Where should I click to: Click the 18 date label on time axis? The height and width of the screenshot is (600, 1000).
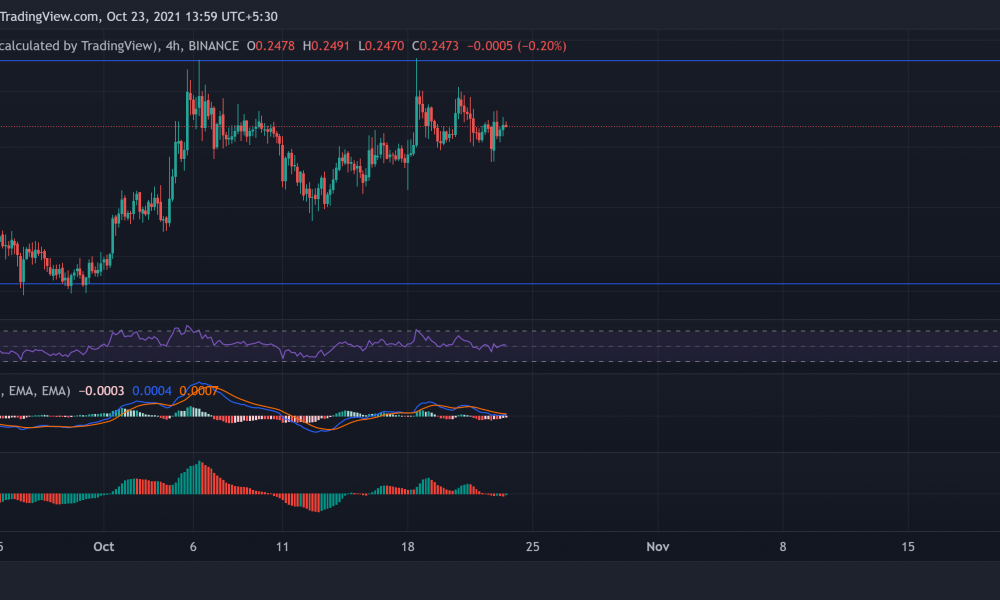408,546
